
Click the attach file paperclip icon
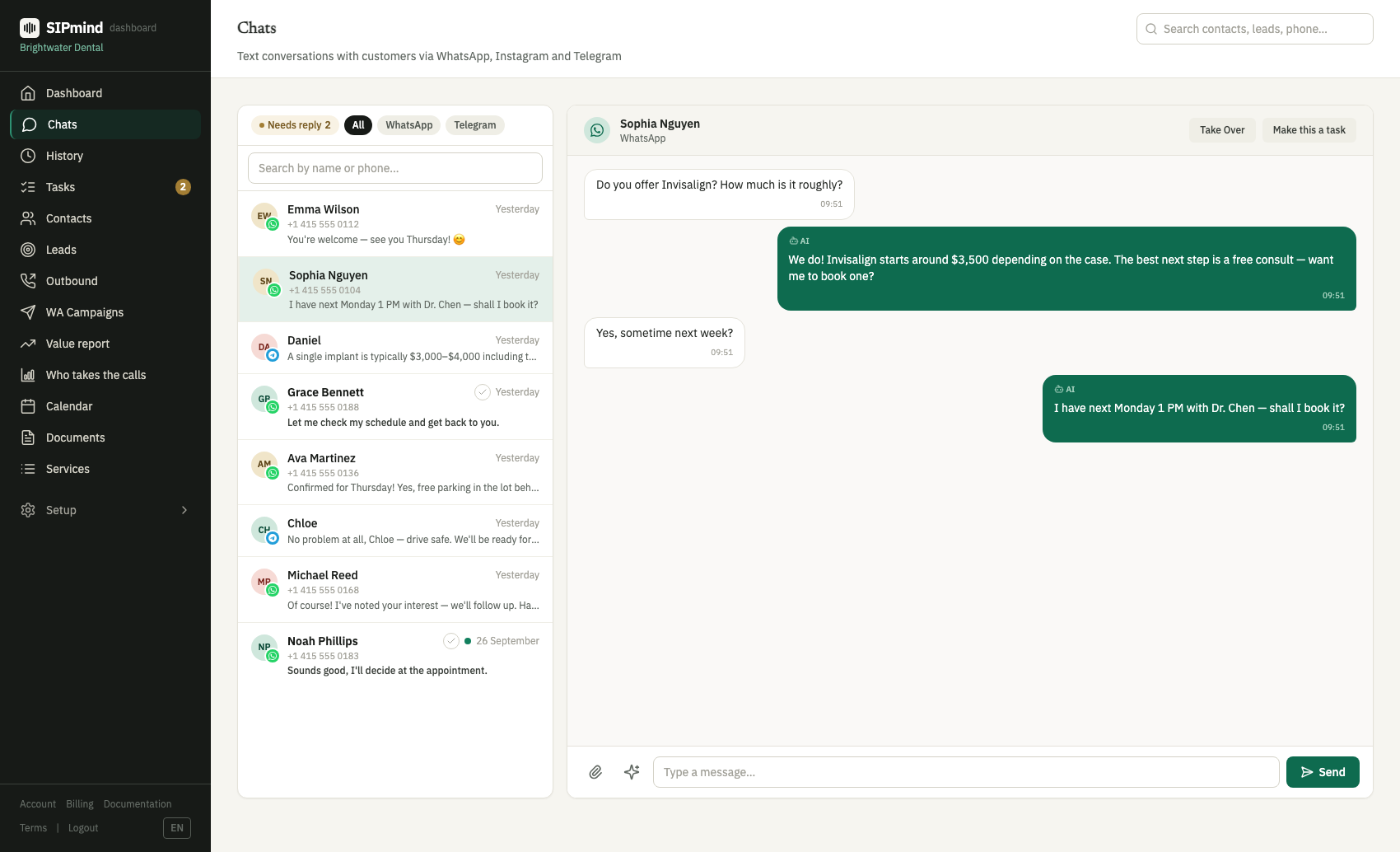(595, 772)
